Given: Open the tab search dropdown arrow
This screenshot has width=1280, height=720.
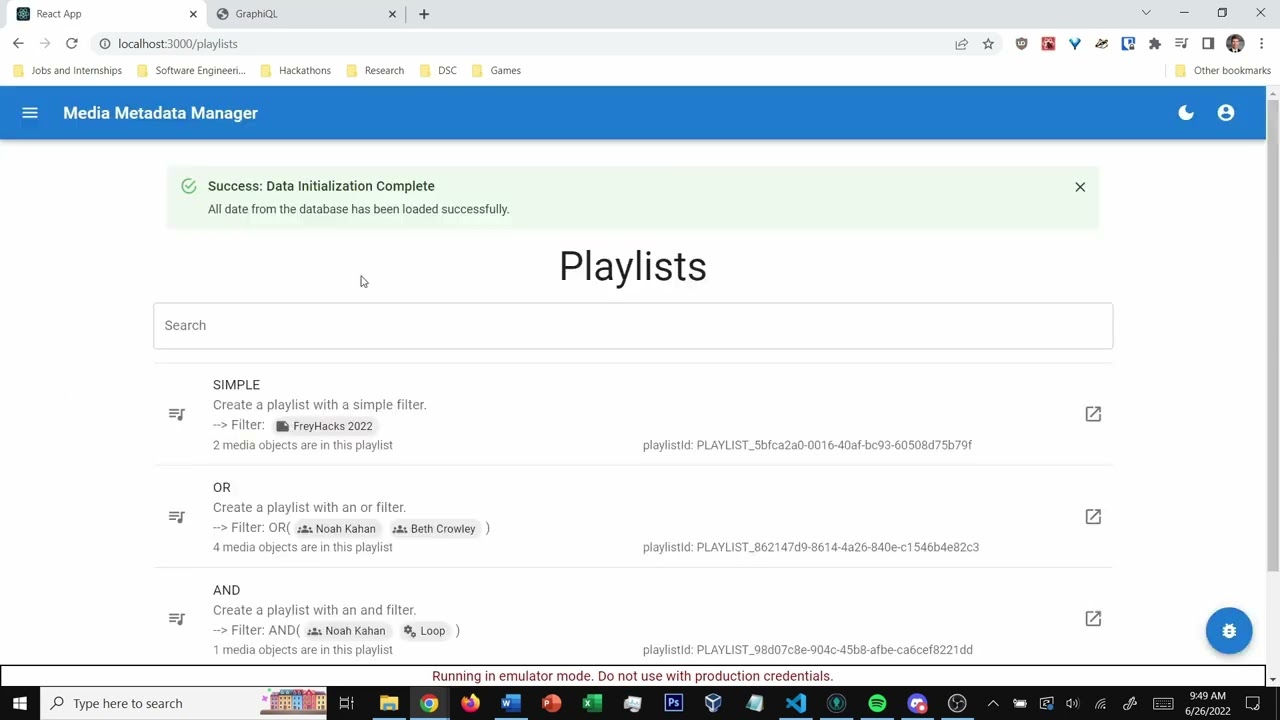Looking at the screenshot, I should 1146,13.
